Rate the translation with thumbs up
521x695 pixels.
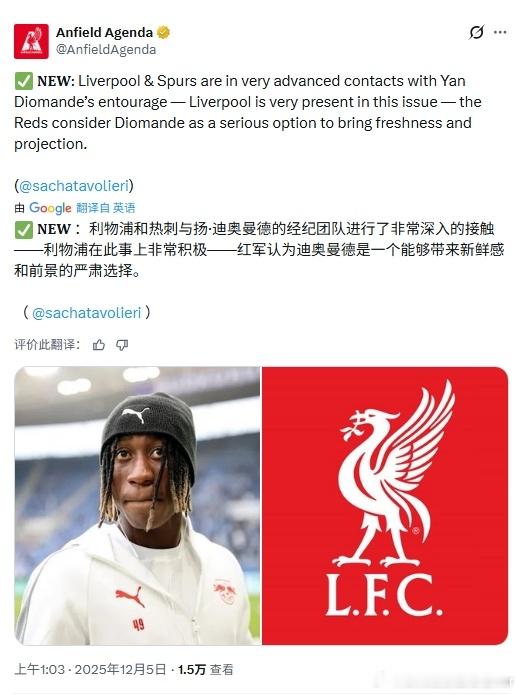tap(99, 345)
